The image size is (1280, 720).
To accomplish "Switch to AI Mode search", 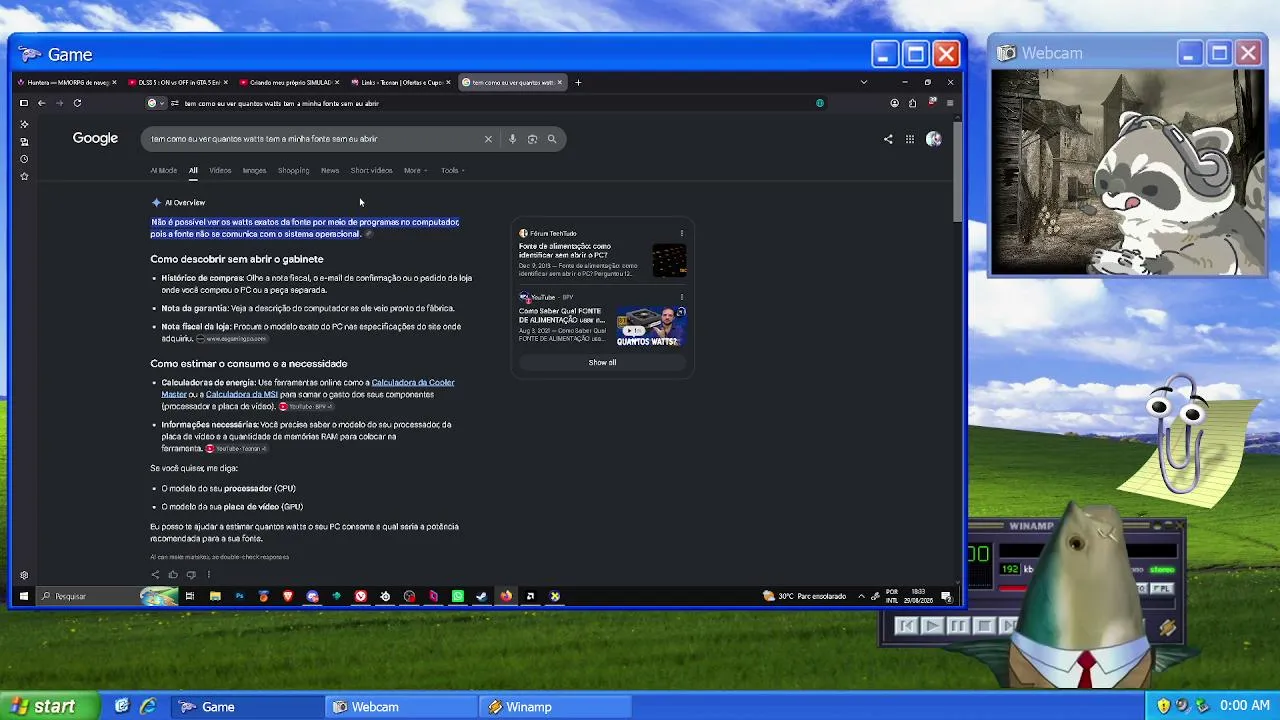I will click(163, 170).
